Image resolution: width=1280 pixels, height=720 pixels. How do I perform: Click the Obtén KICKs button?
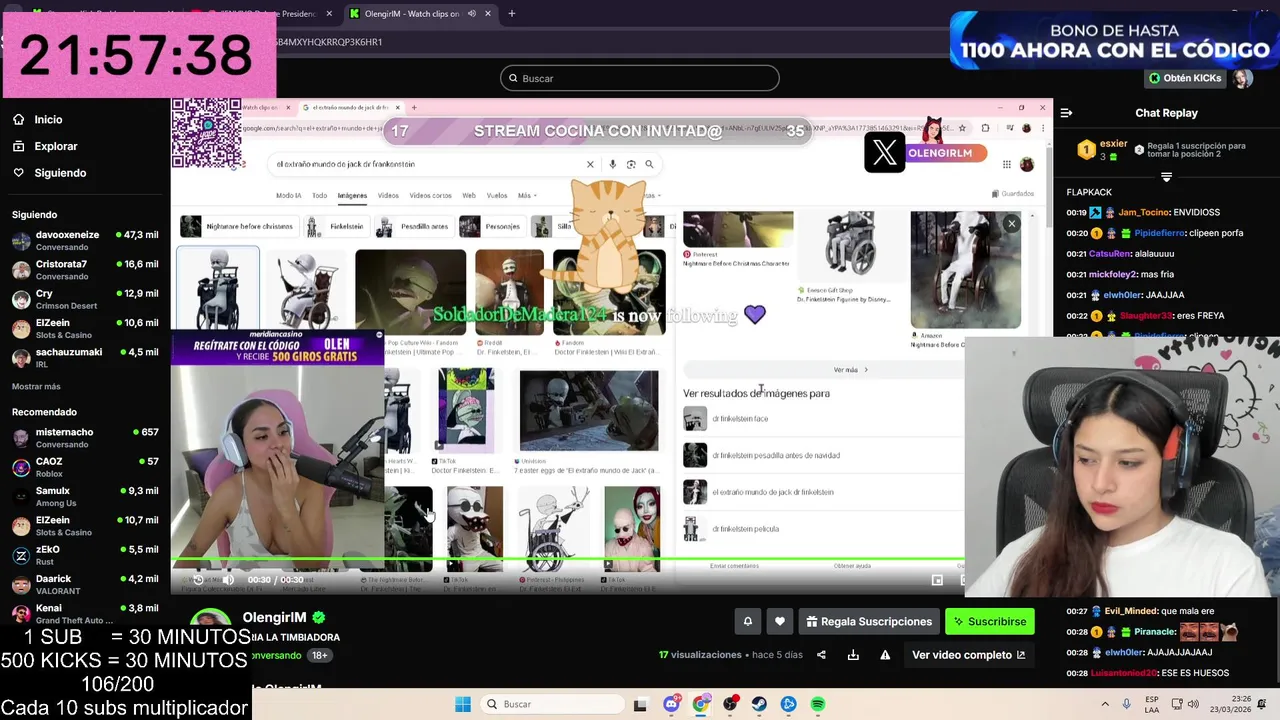coord(1185,78)
